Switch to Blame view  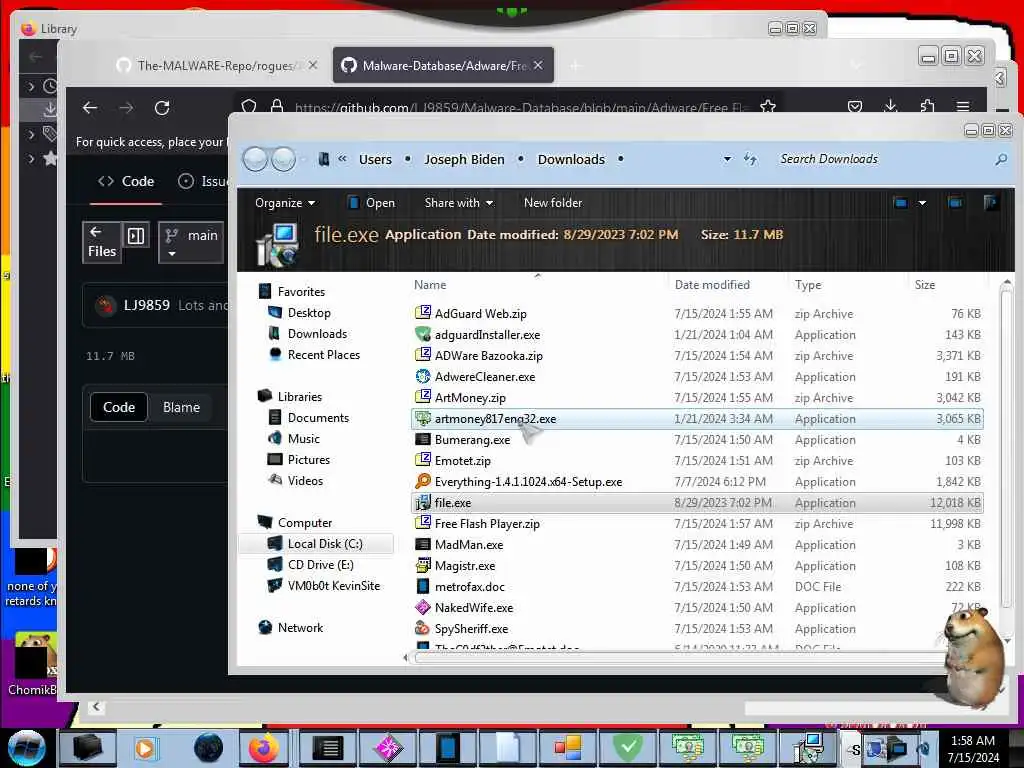point(182,407)
